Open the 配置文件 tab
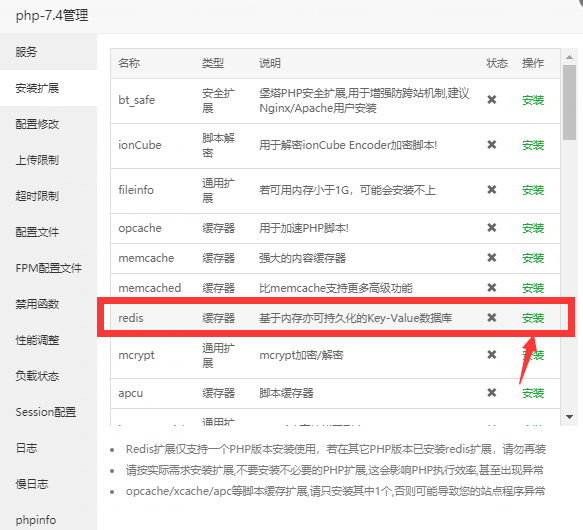Image resolution: width=583 pixels, height=530 pixels. point(48,232)
